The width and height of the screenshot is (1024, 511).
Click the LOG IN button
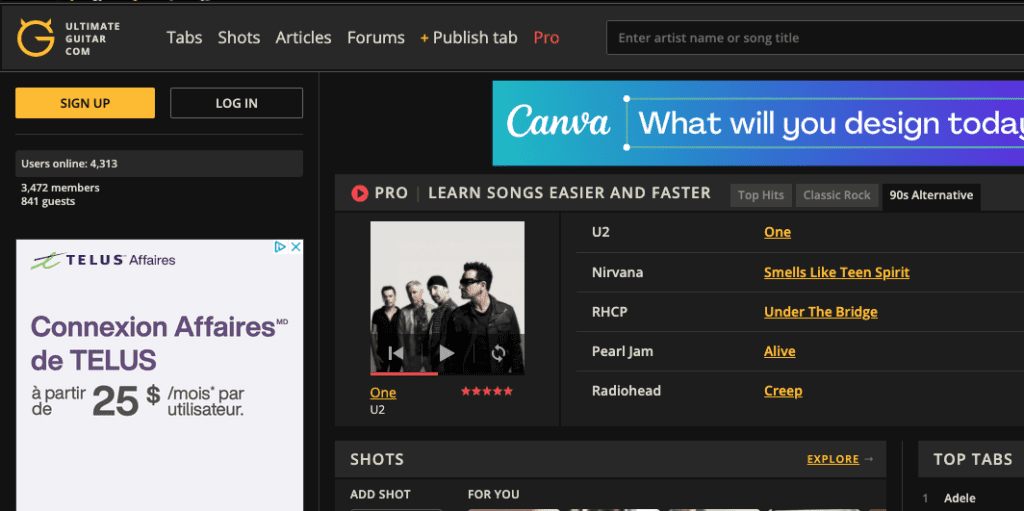(236, 103)
